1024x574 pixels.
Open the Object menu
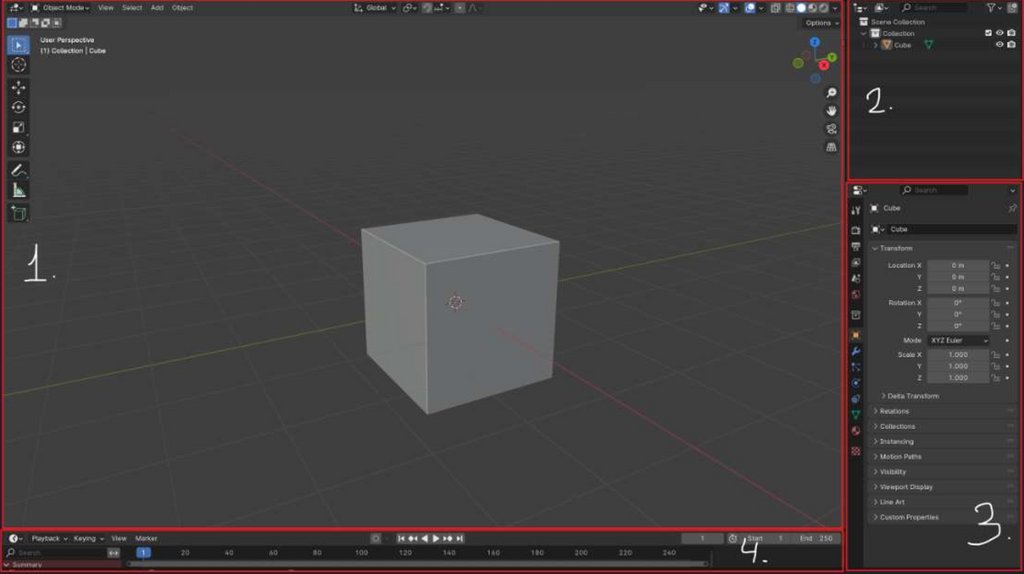click(x=182, y=8)
